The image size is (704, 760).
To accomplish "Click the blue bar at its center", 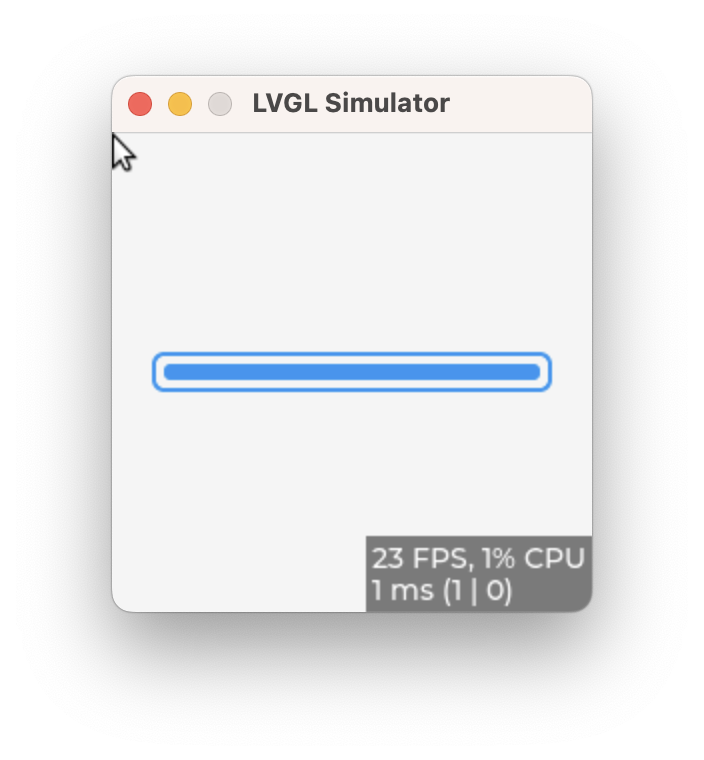I will 352,372.
